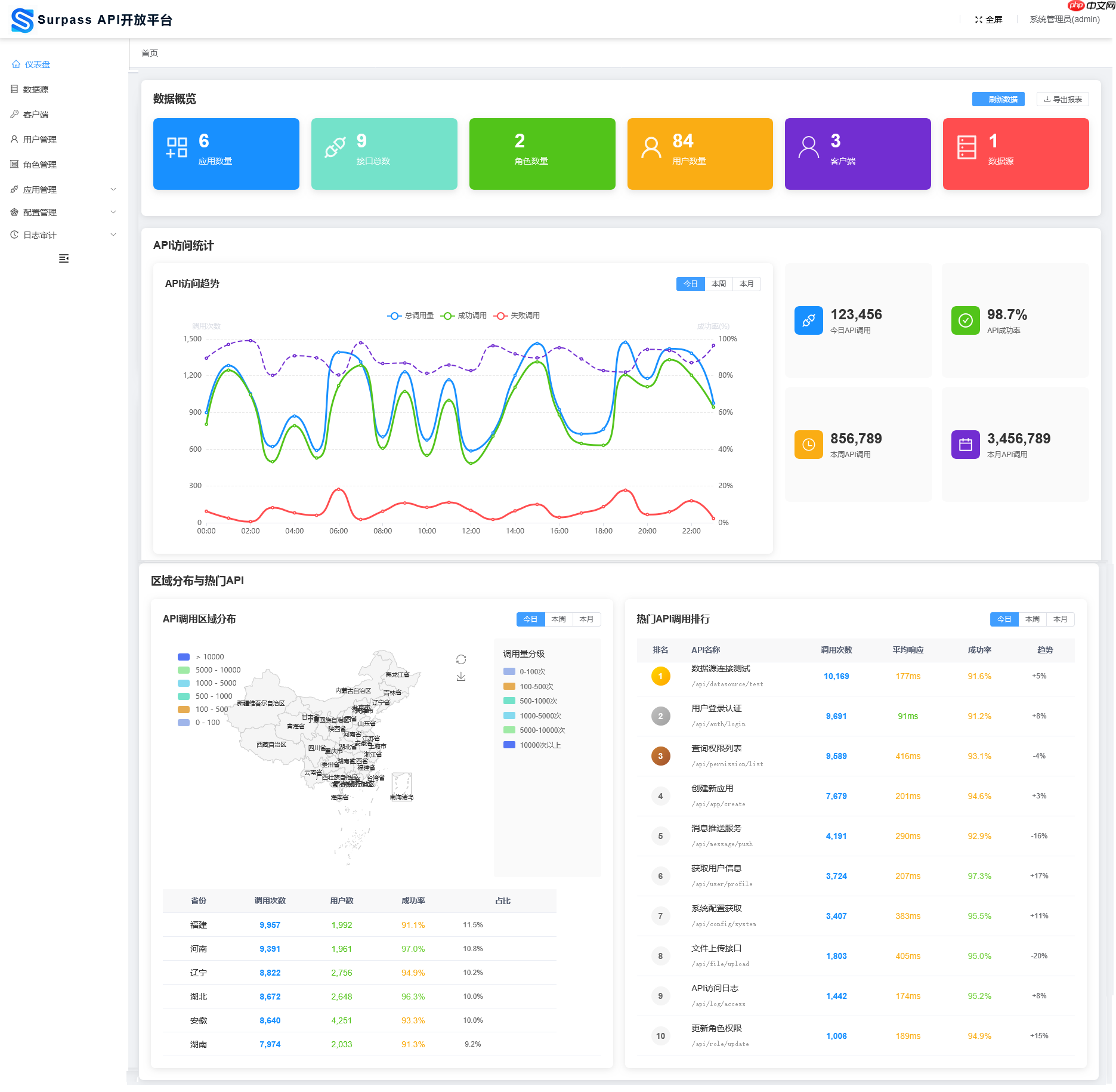Toggle 总调用量 series in chart legend
Viewport: 1116px width, 1092px height.
[410, 316]
